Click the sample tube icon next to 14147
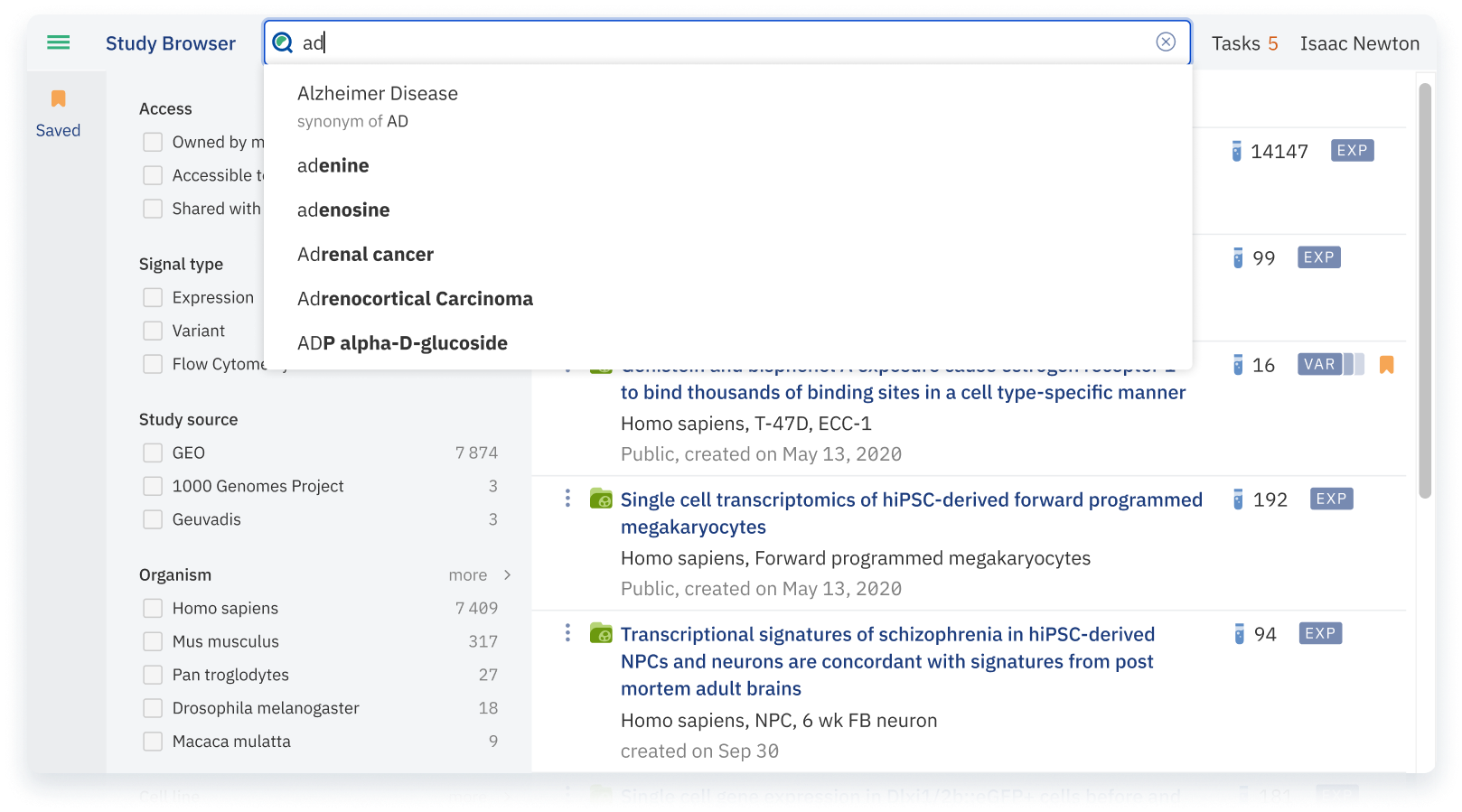This screenshot has width=1462, height=812. point(1236,151)
